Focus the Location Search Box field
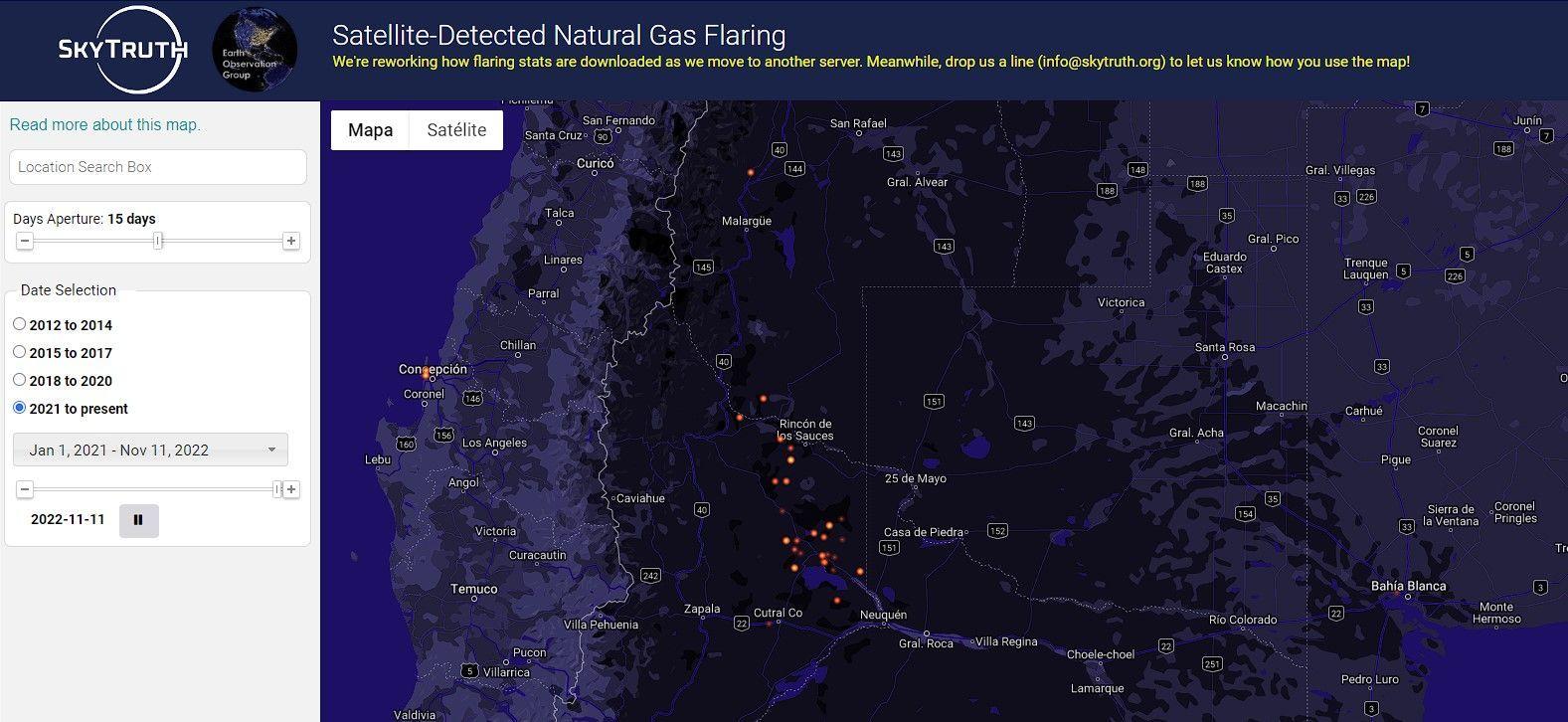The height and width of the screenshot is (722, 1568). pos(157,167)
